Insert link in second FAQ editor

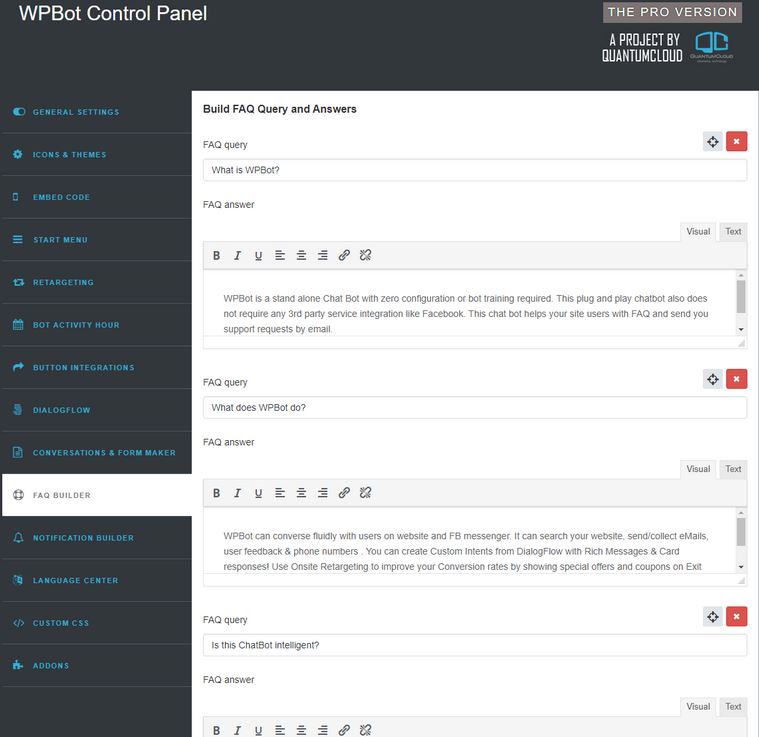pyautogui.click(x=344, y=493)
